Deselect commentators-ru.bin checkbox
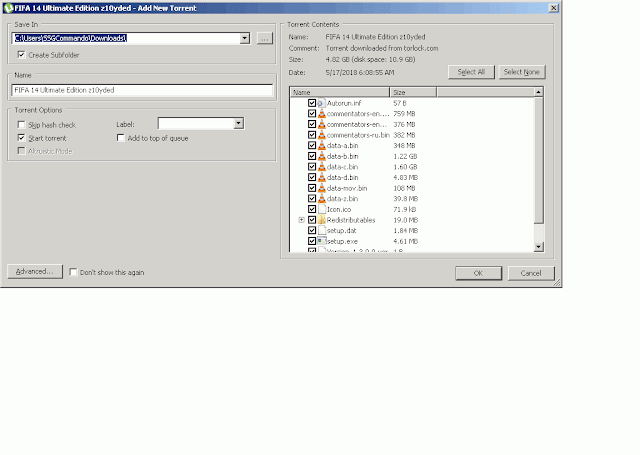Viewport: 640px width, 455px height. pyautogui.click(x=312, y=135)
